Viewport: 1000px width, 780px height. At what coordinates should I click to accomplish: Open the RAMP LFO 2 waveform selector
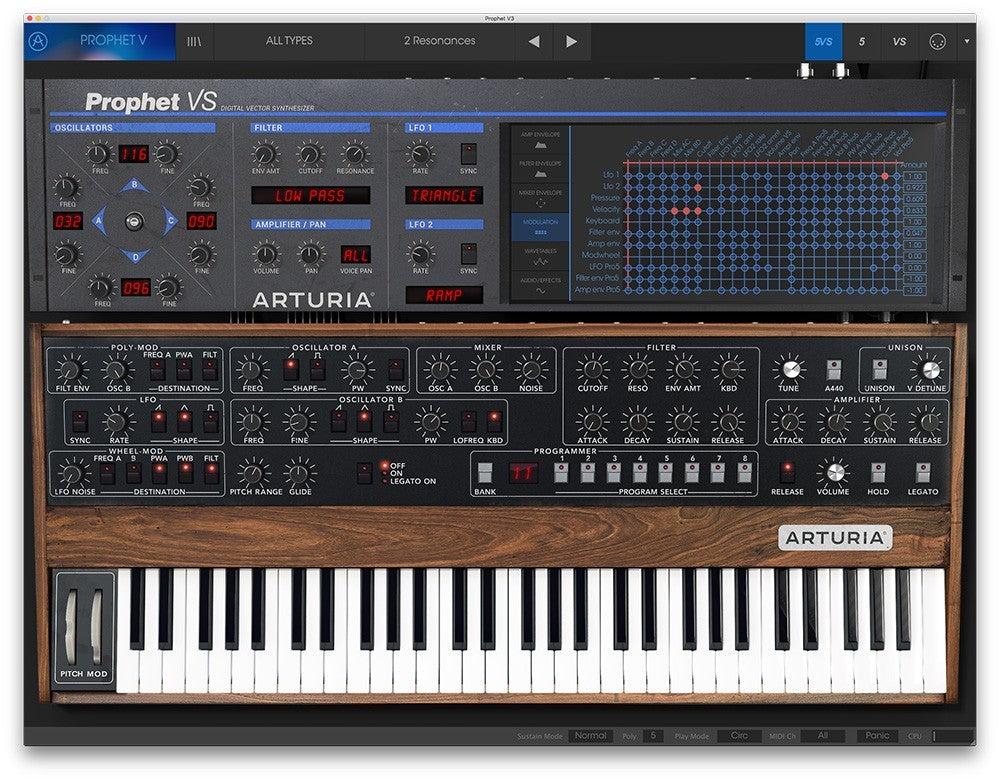pyautogui.click(x=444, y=295)
